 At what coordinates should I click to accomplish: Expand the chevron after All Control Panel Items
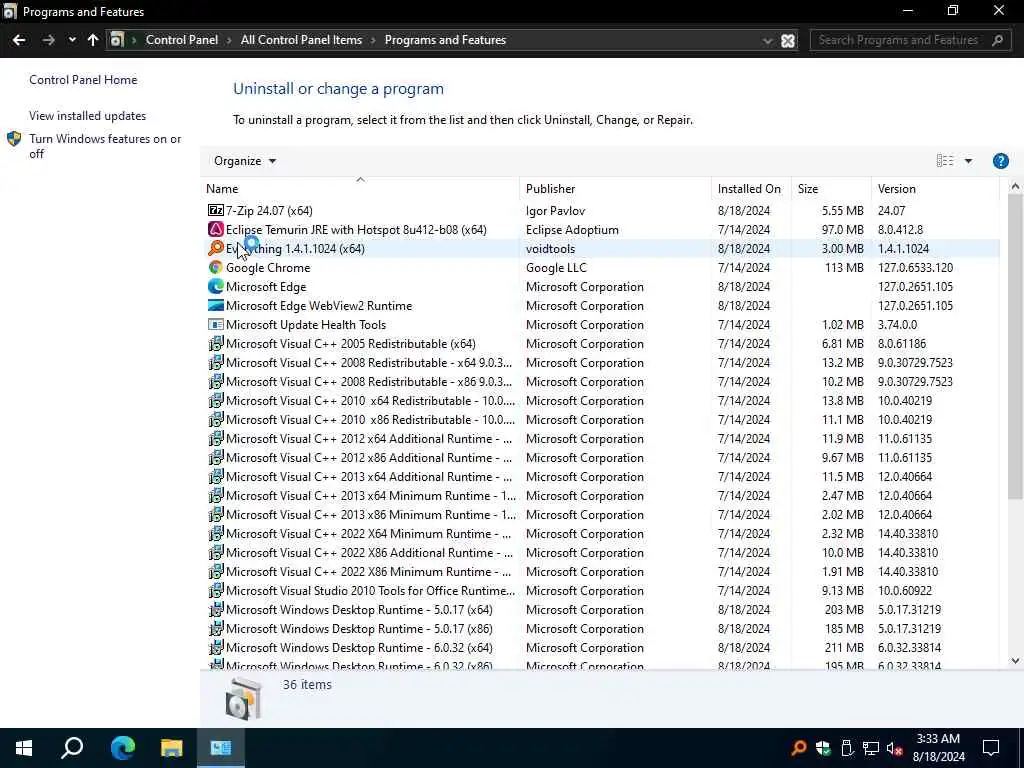pyautogui.click(x=373, y=40)
